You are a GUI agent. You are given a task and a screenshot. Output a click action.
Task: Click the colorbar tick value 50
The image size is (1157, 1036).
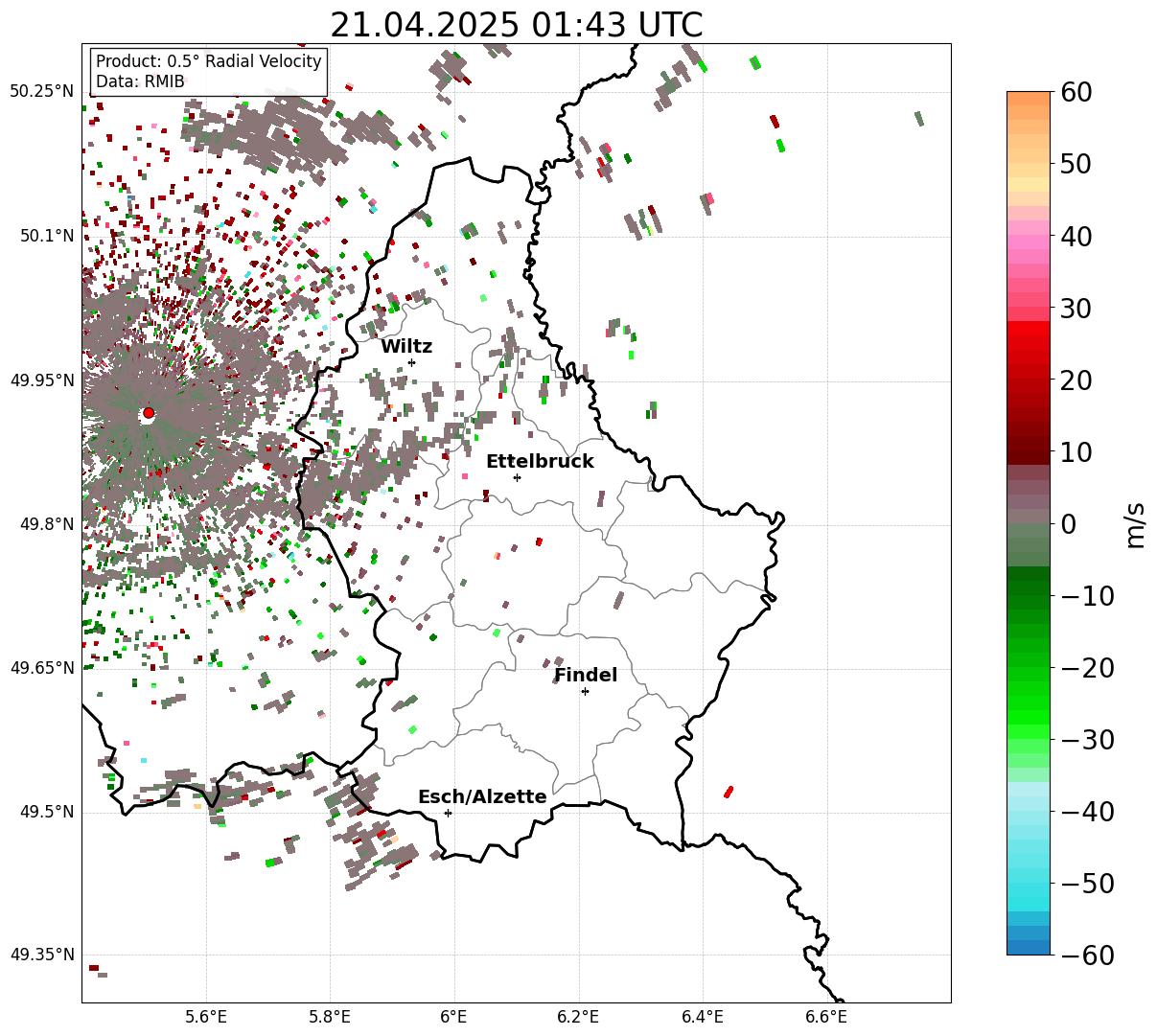coord(1076,164)
